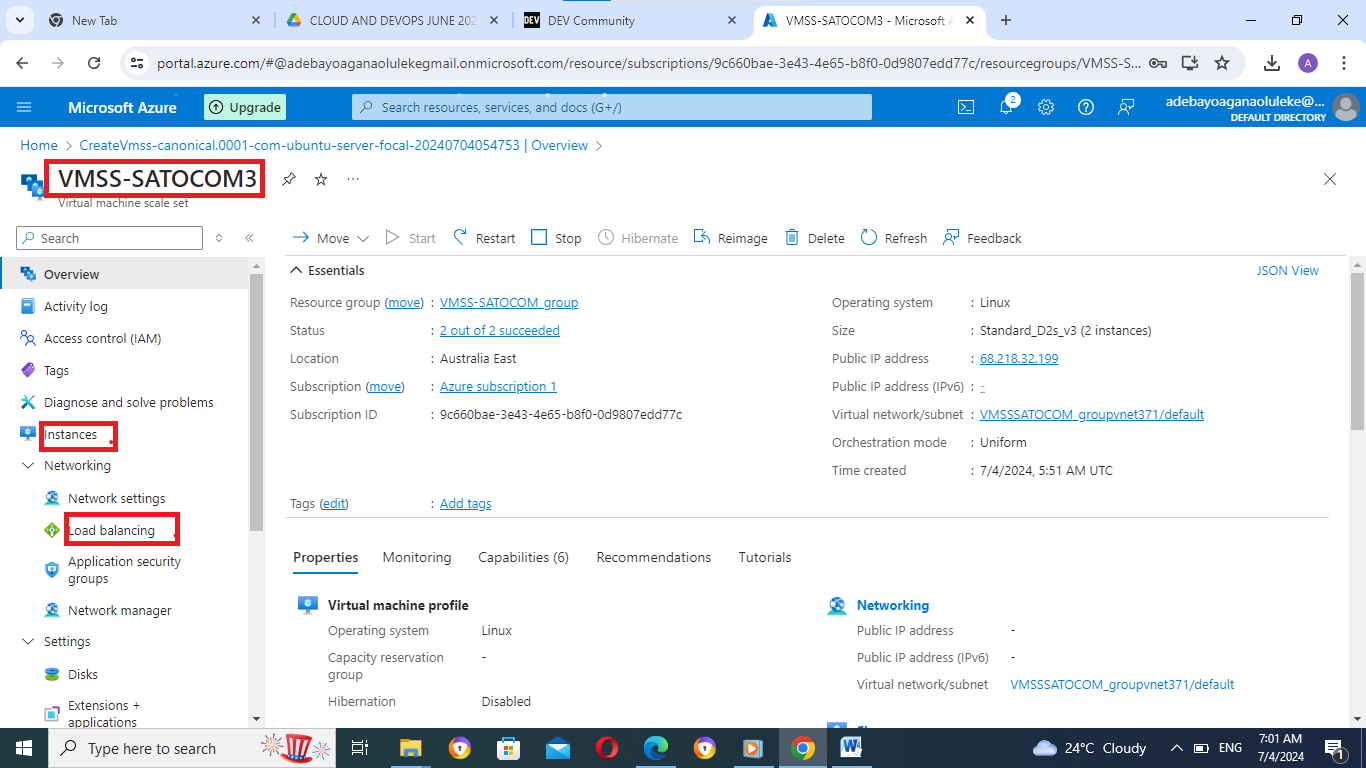Click the Start command
This screenshot has height=768, width=1366.
coord(411,238)
